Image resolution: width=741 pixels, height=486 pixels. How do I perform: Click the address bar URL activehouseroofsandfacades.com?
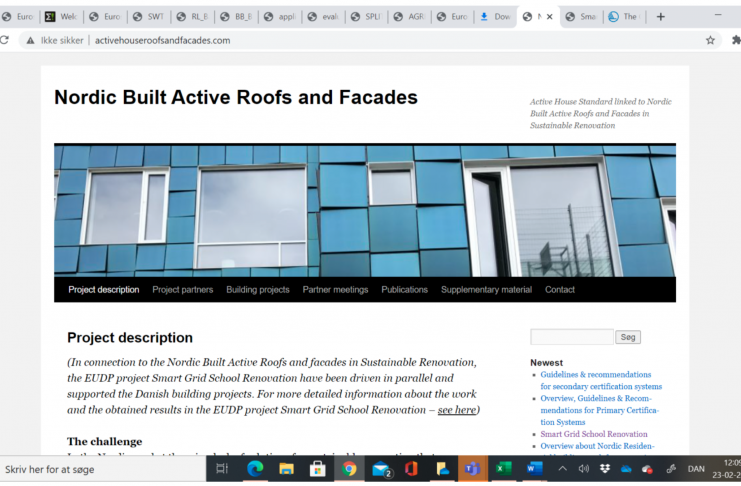click(163, 41)
